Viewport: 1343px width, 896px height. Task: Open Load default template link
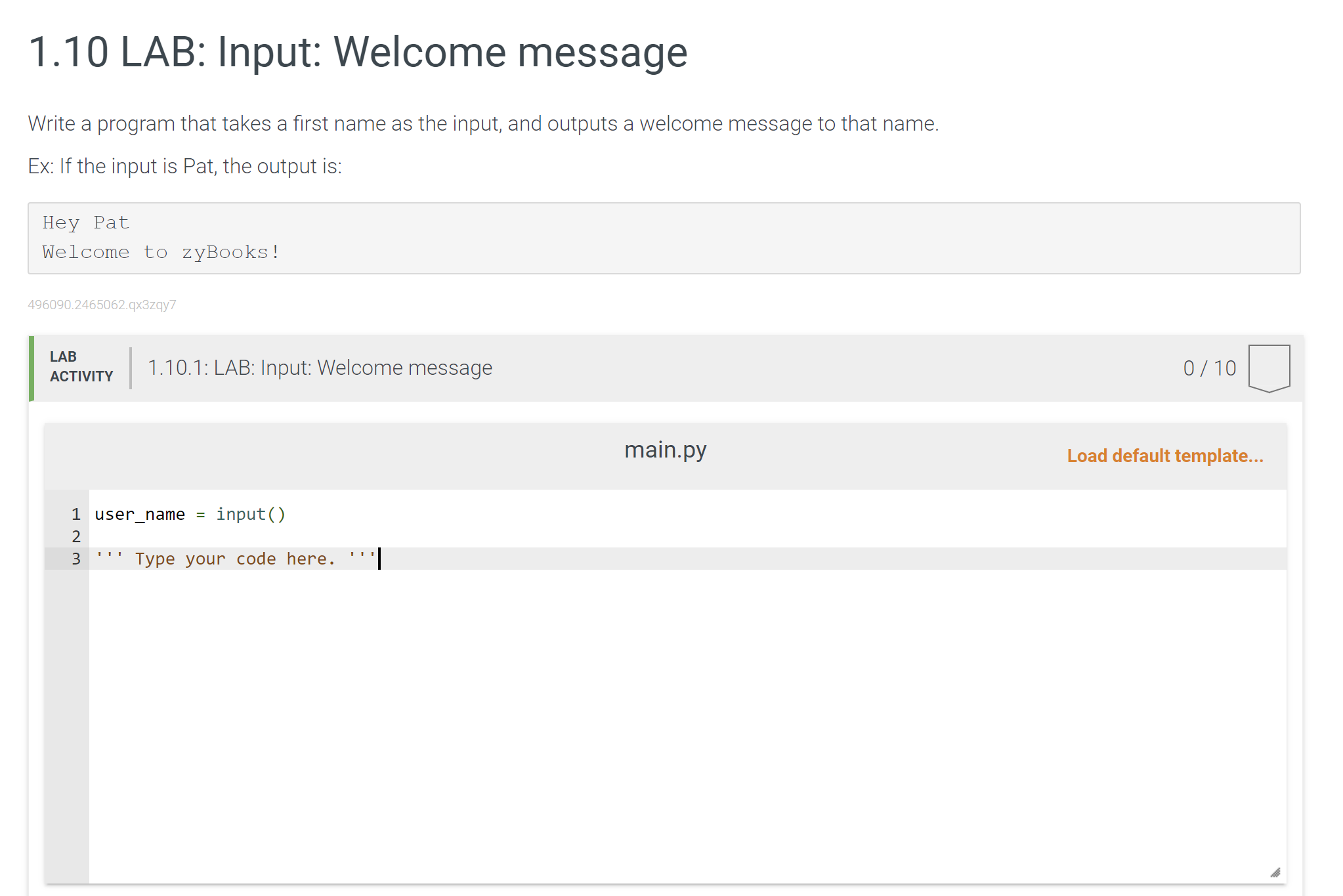coord(1164,455)
